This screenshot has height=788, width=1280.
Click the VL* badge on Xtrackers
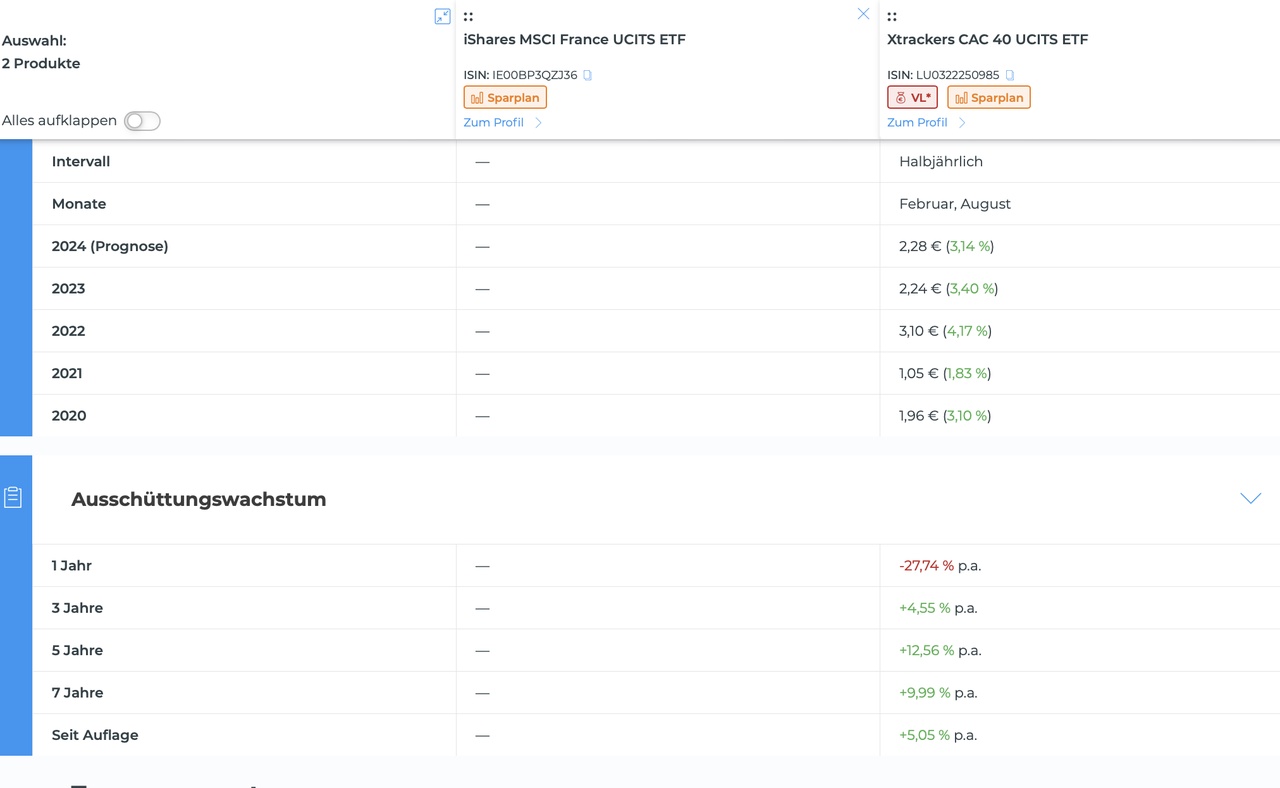[x=912, y=97]
